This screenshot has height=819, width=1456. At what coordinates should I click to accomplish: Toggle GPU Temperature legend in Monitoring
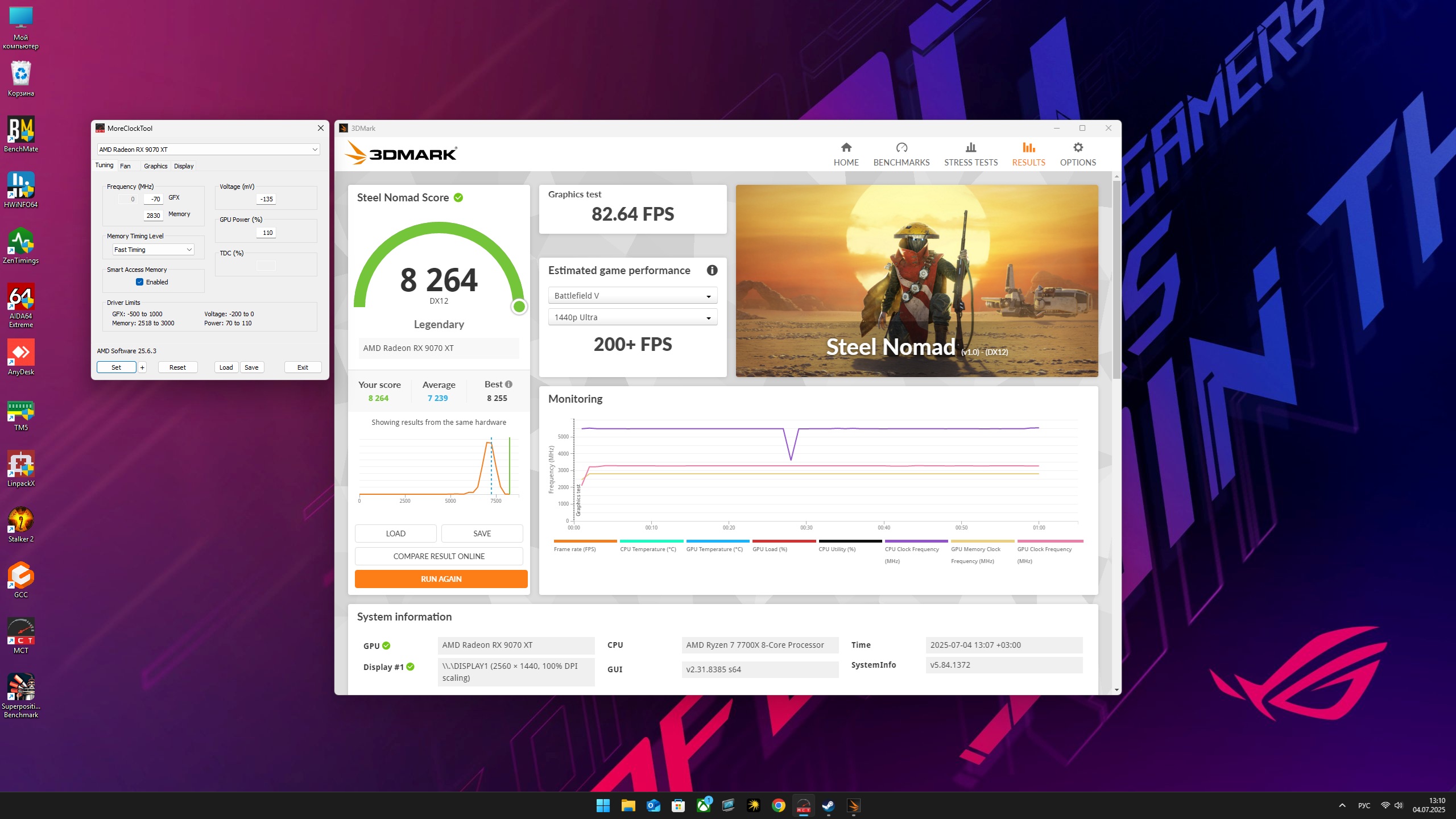(x=714, y=549)
